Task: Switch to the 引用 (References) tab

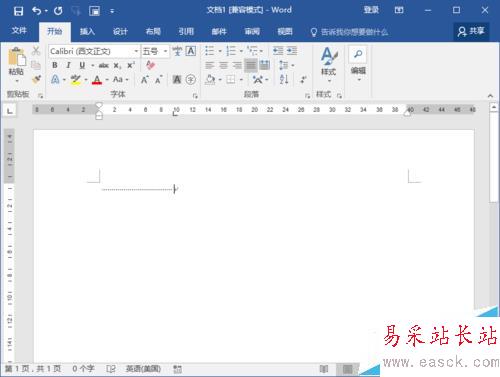Action: [x=186, y=32]
